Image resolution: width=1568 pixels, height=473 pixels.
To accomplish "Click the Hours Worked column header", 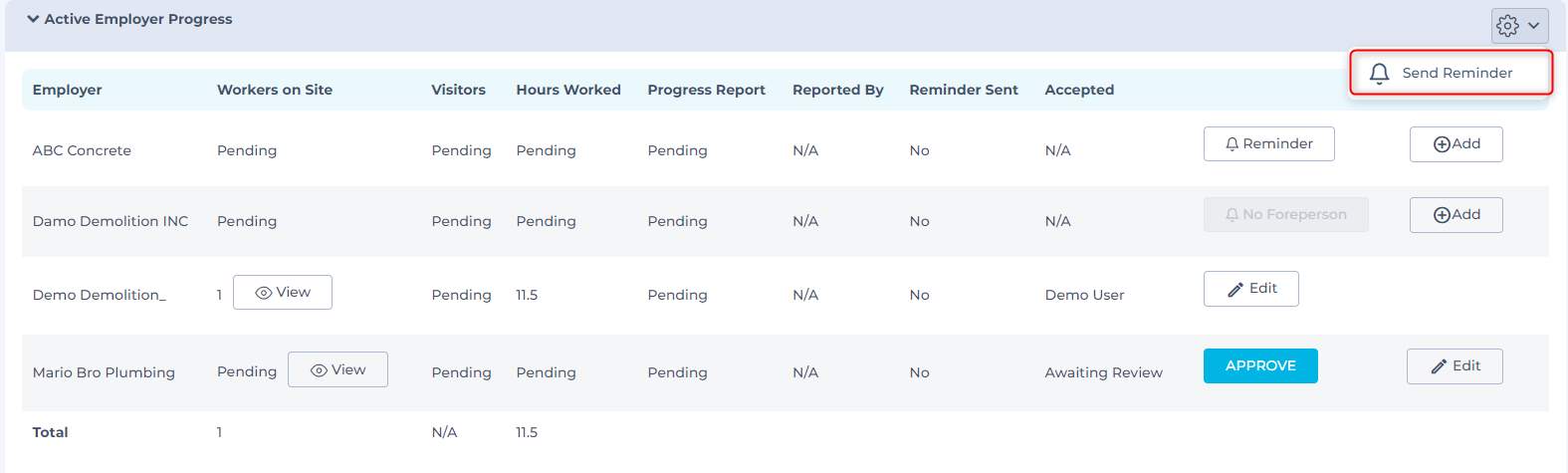I will [567, 90].
